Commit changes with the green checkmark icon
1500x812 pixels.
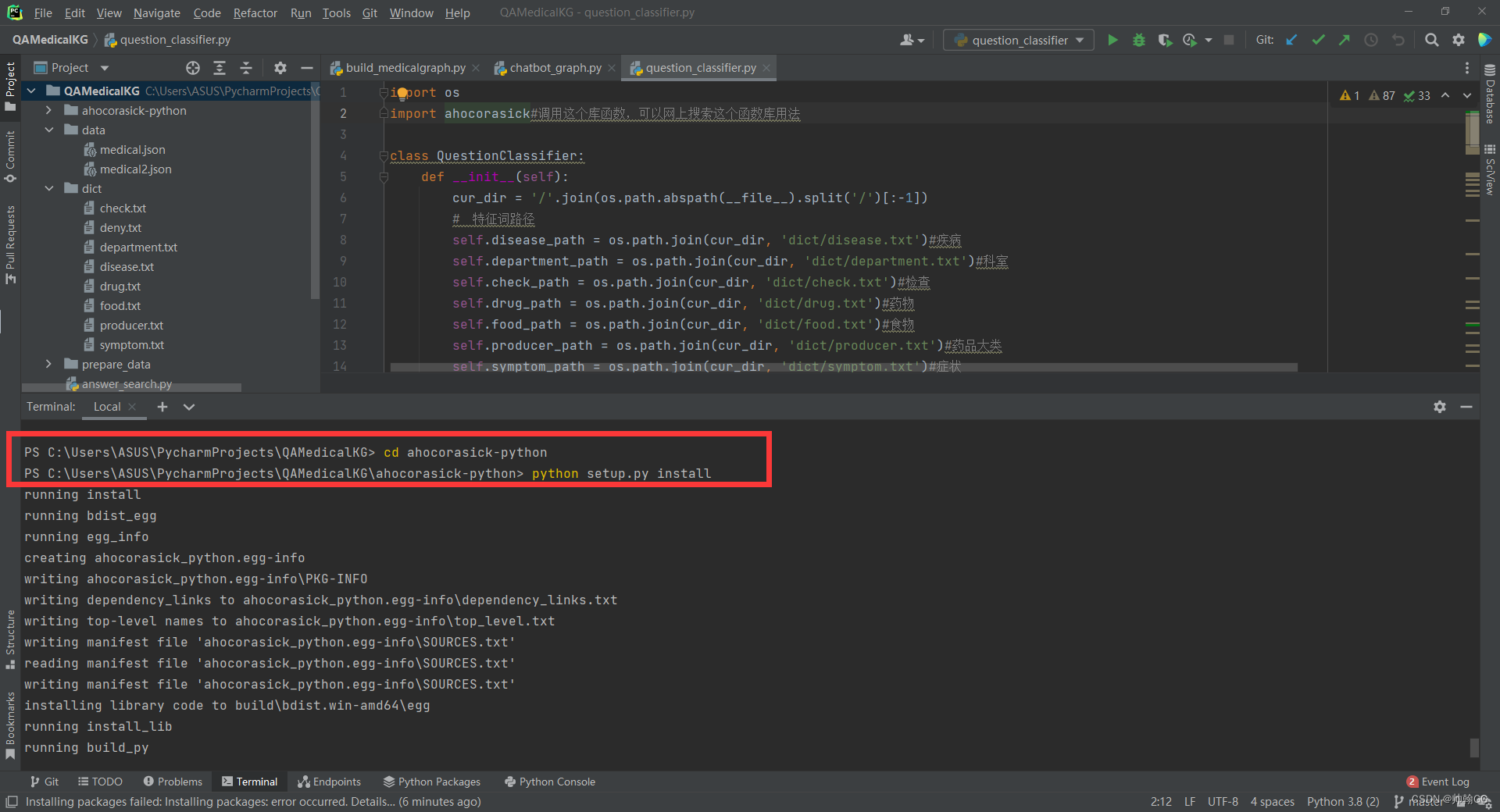click(1317, 40)
